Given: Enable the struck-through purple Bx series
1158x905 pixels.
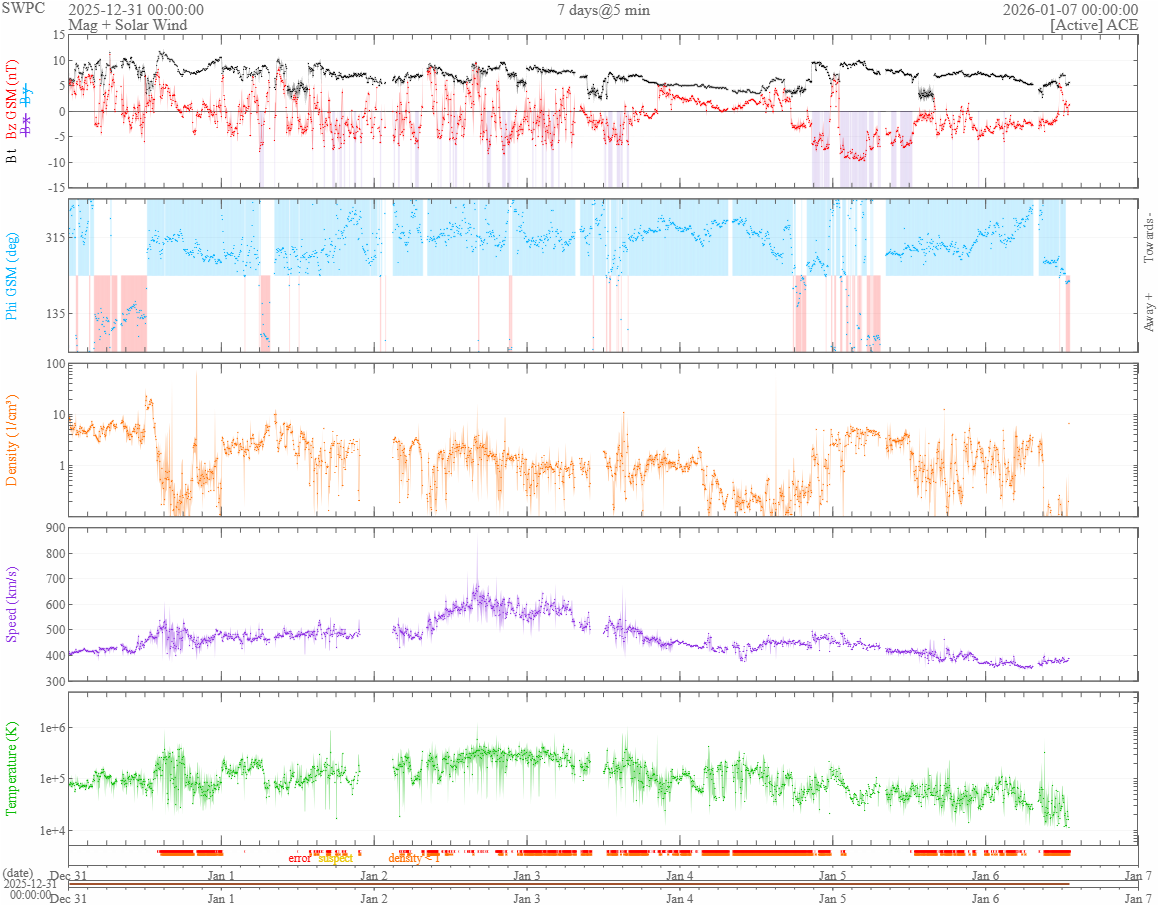Looking at the screenshot, I should click(x=27, y=125).
